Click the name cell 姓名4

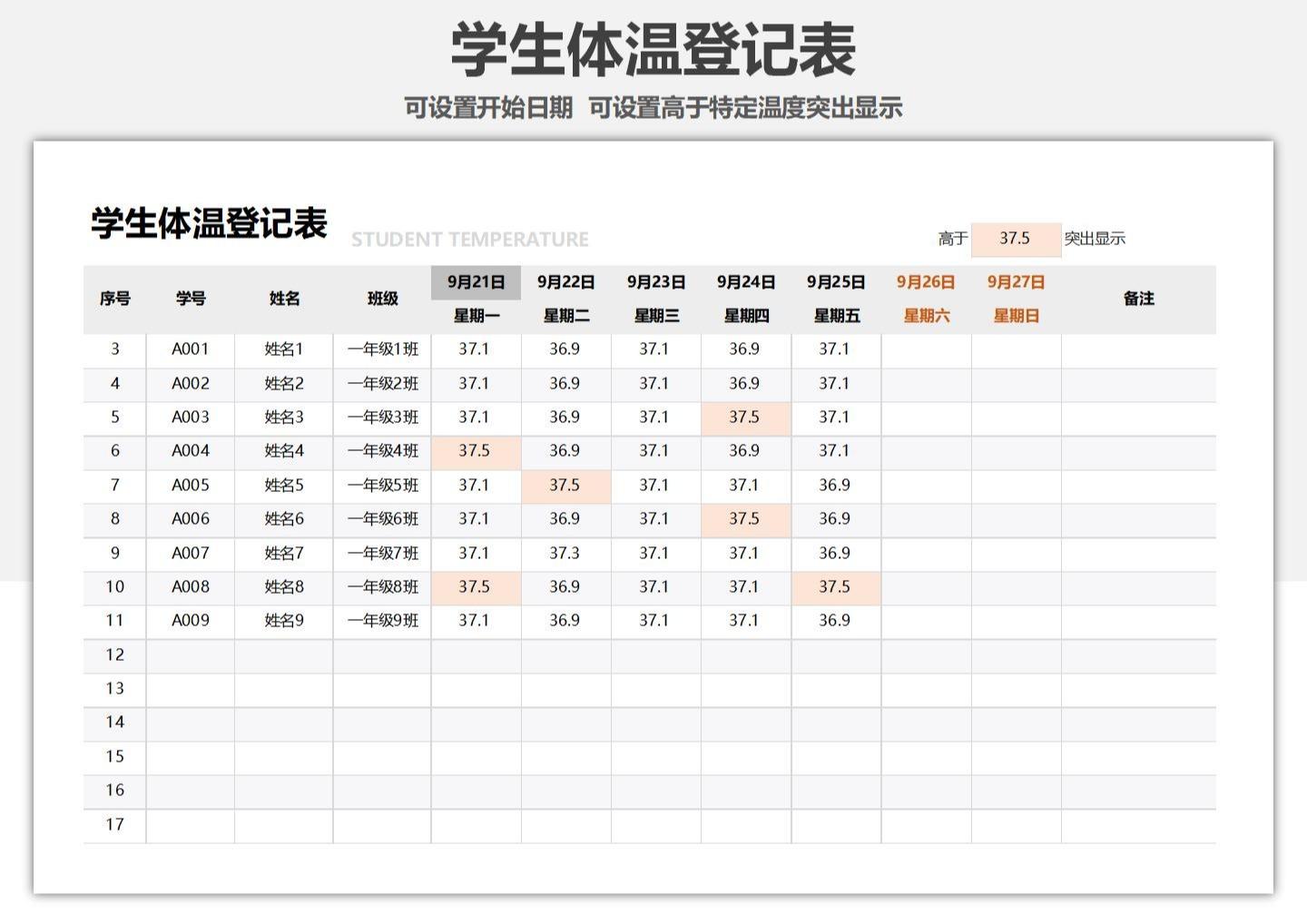(x=284, y=451)
